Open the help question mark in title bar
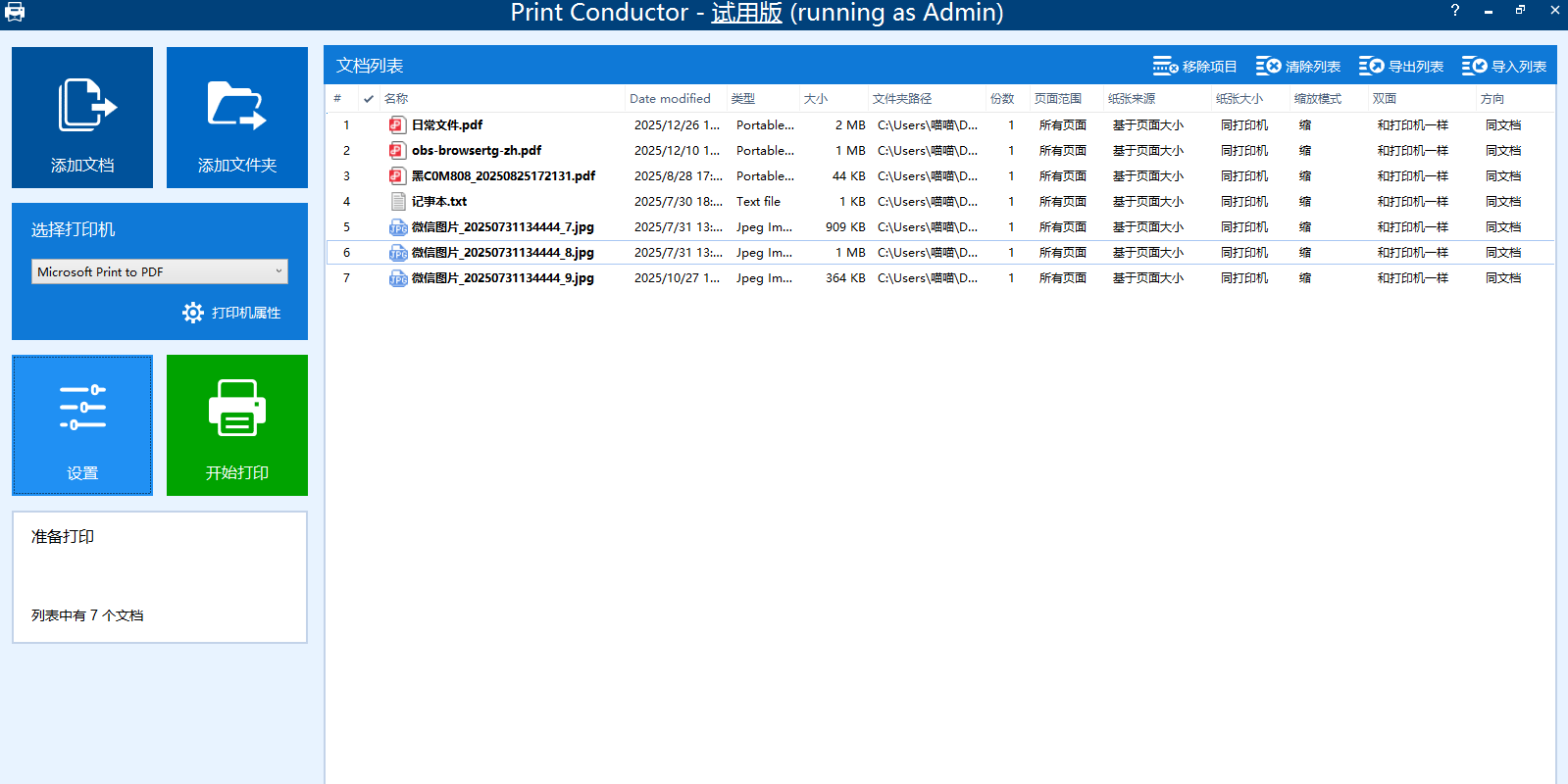The width and height of the screenshot is (1568, 784). [1454, 11]
